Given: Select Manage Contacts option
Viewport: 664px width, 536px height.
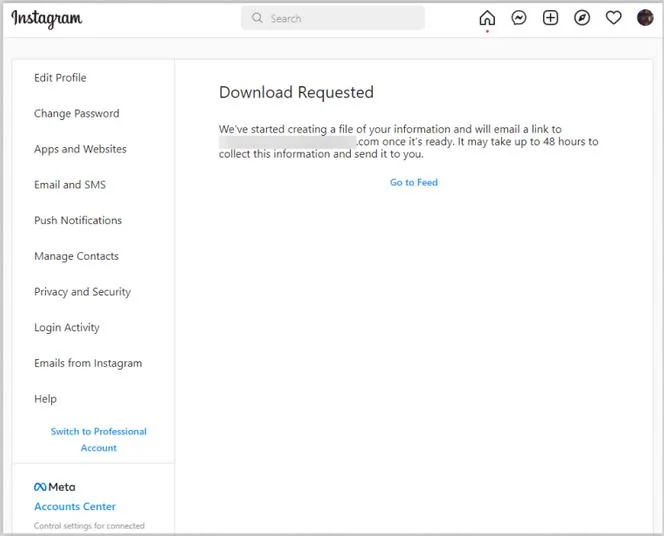Looking at the screenshot, I should pyautogui.click(x=76, y=256).
